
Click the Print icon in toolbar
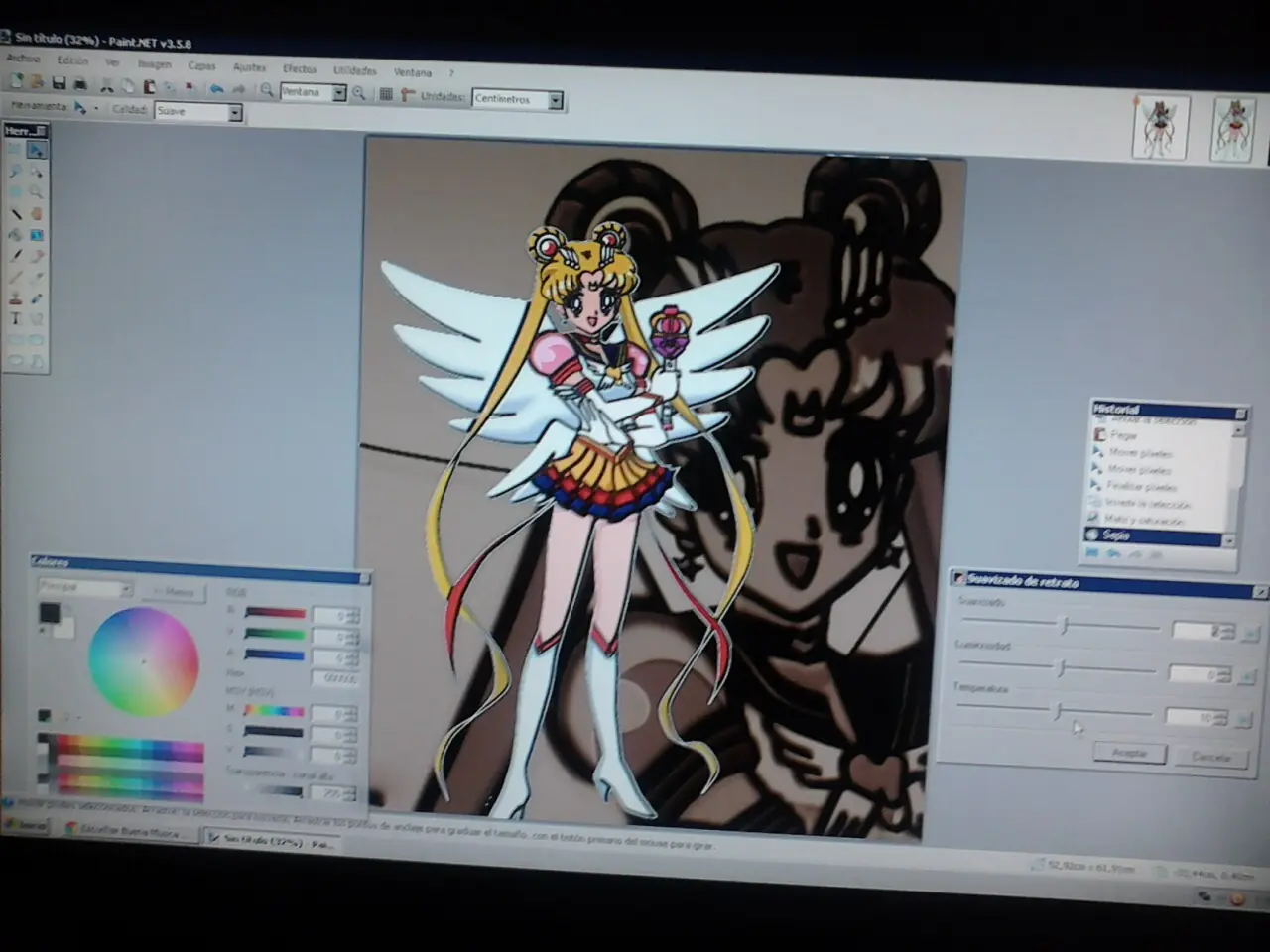[x=80, y=85]
